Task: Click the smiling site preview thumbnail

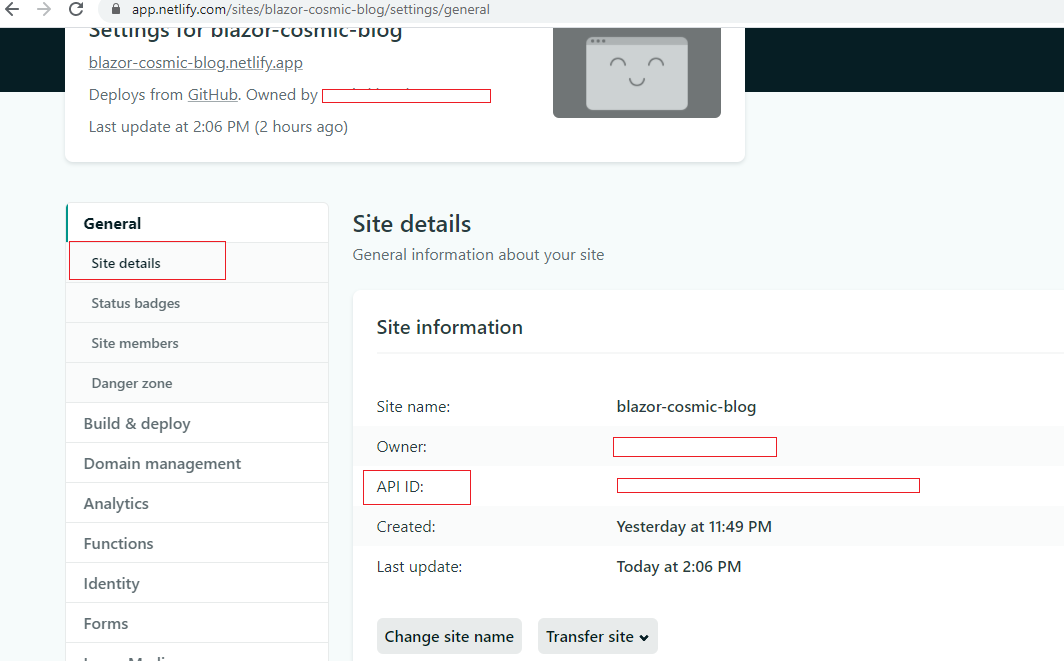Action: pos(636,73)
